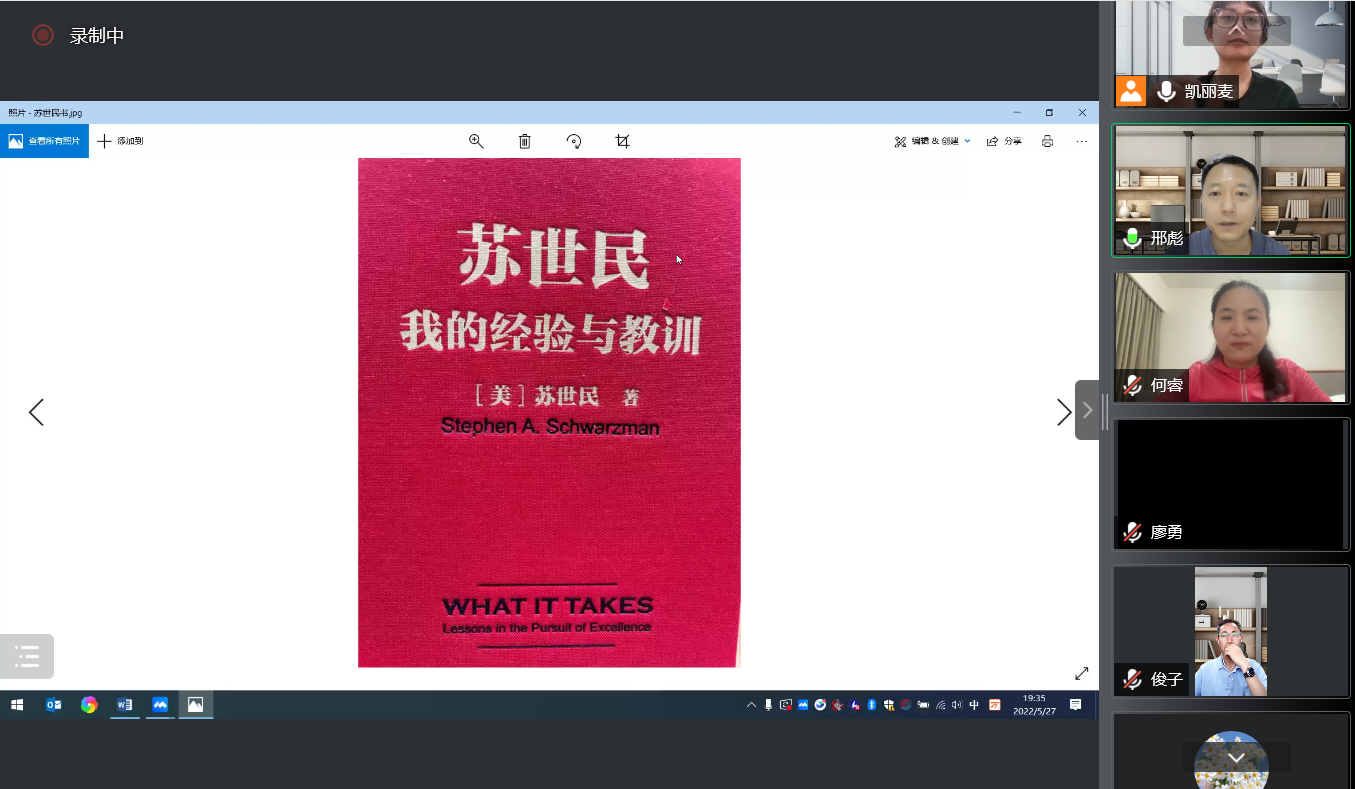This screenshot has height=789, width=1355.
Task: Zoom in on the photo with magnifier icon
Action: tap(476, 141)
